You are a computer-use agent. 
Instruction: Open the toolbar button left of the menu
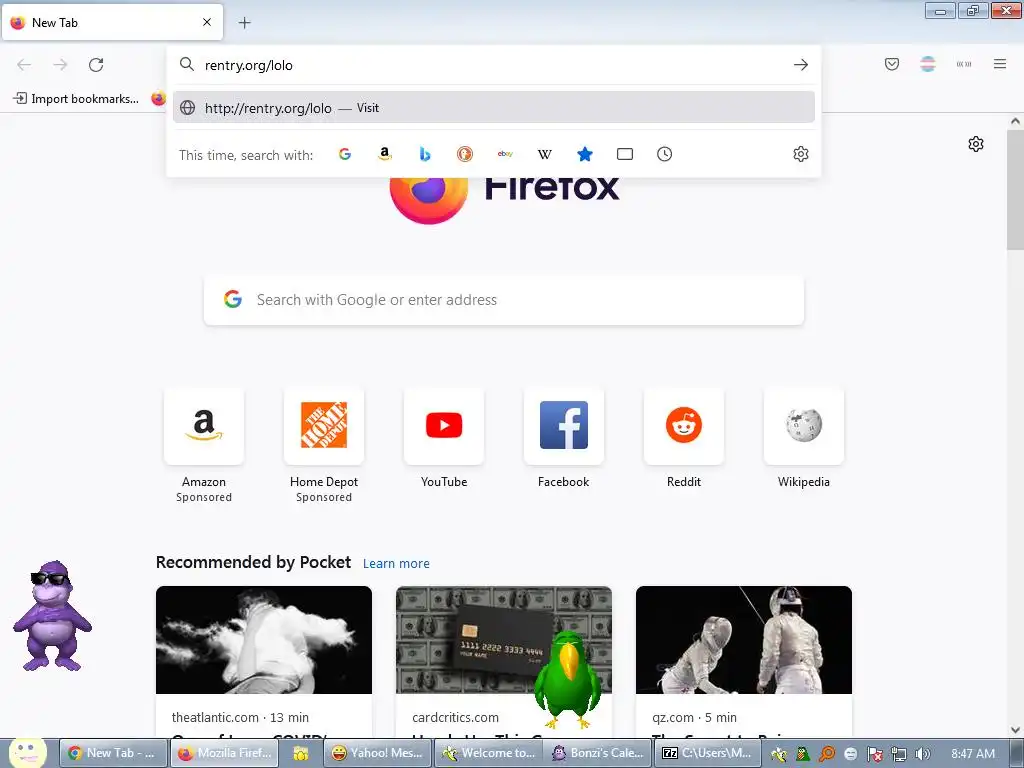(964, 64)
